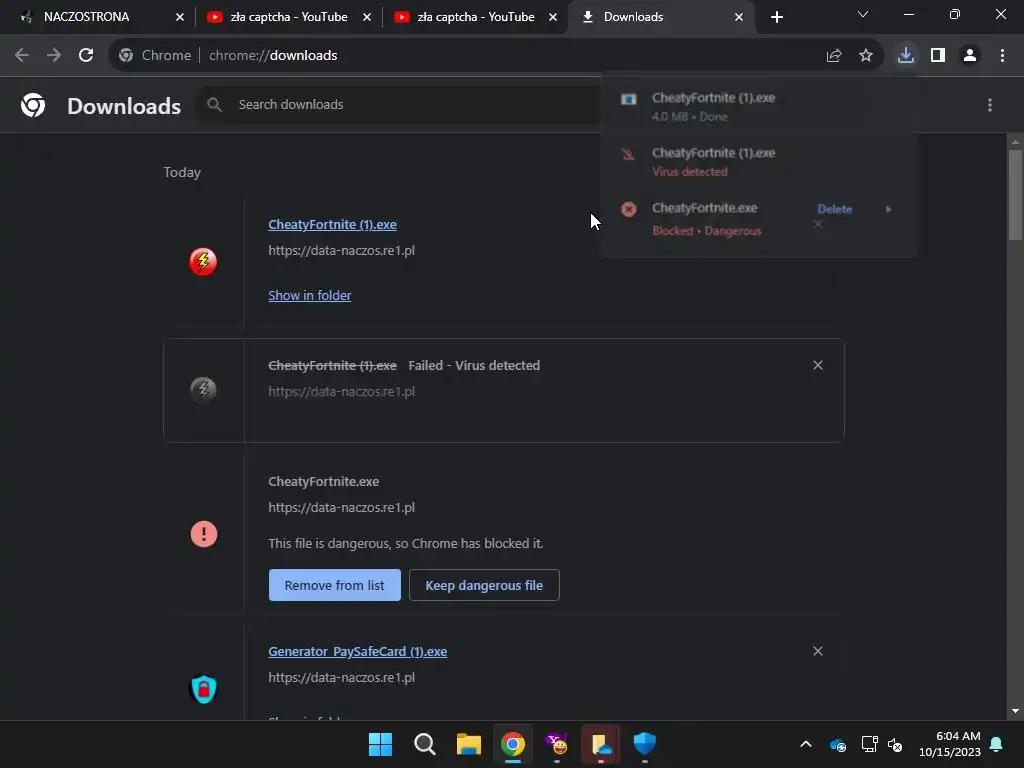This screenshot has width=1024, height=768.
Task: Toggle the downloads bubble icon in toolbar
Action: coord(905,56)
